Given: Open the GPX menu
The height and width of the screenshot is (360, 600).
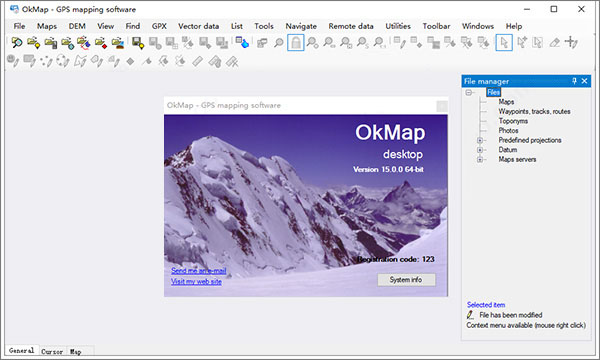Looking at the screenshot, I should [159, 26].
